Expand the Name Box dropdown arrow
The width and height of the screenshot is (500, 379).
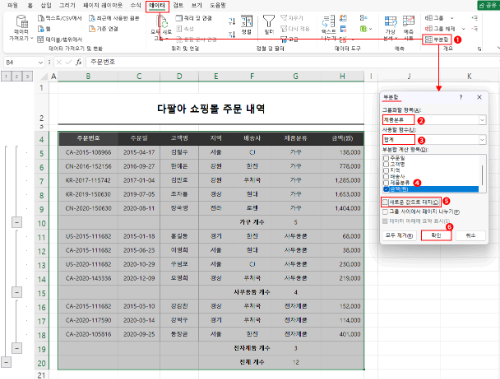[41, 62]
